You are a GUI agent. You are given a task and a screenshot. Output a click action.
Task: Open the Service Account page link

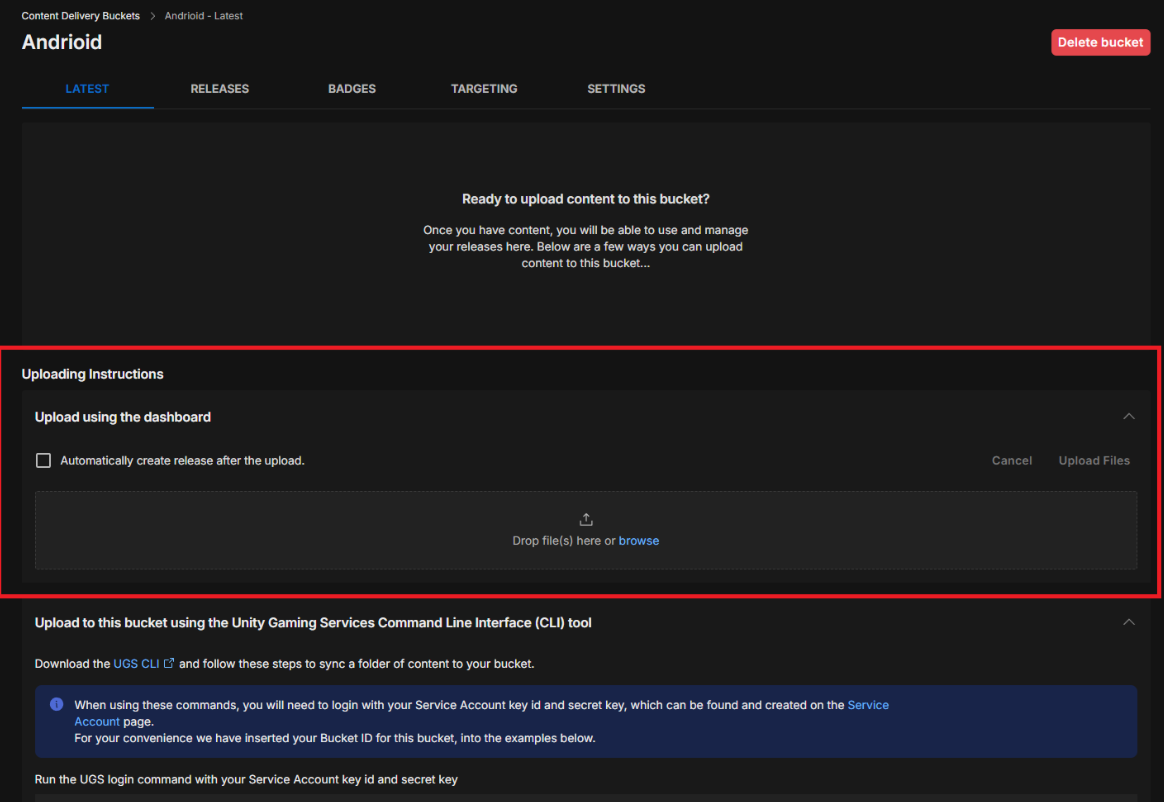click(x=868, y=705)
